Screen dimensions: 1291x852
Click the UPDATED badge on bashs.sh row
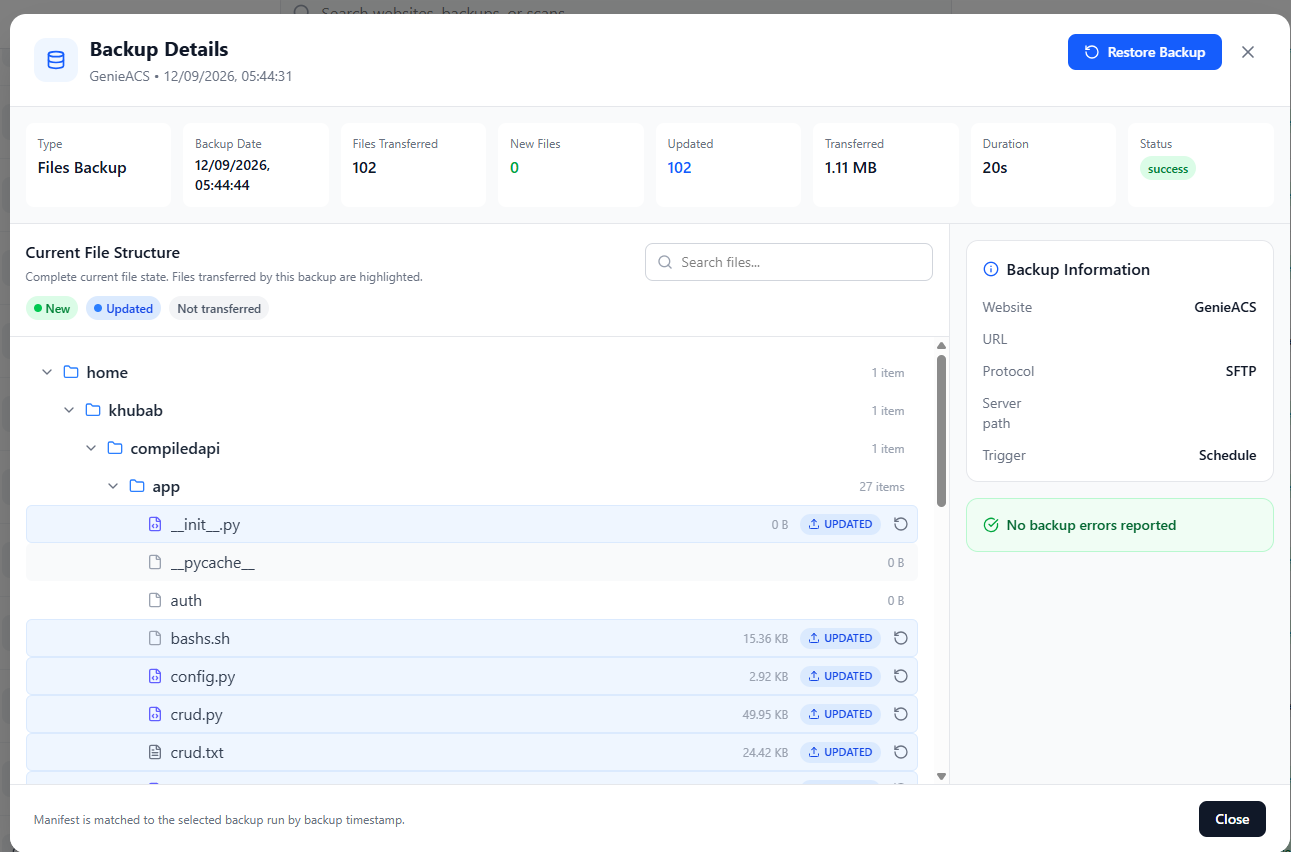840,638
